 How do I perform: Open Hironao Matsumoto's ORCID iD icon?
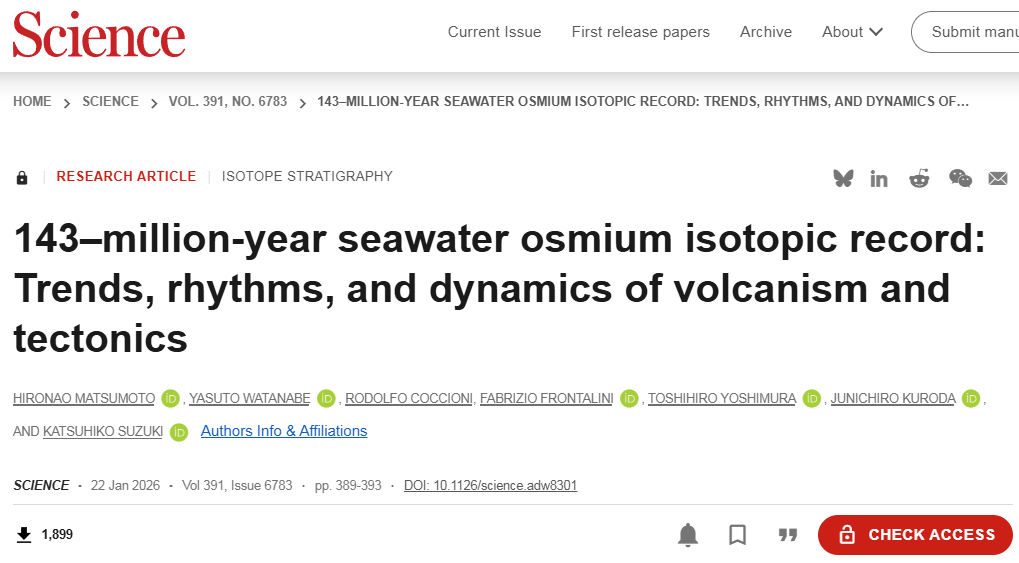pos(170,399)
